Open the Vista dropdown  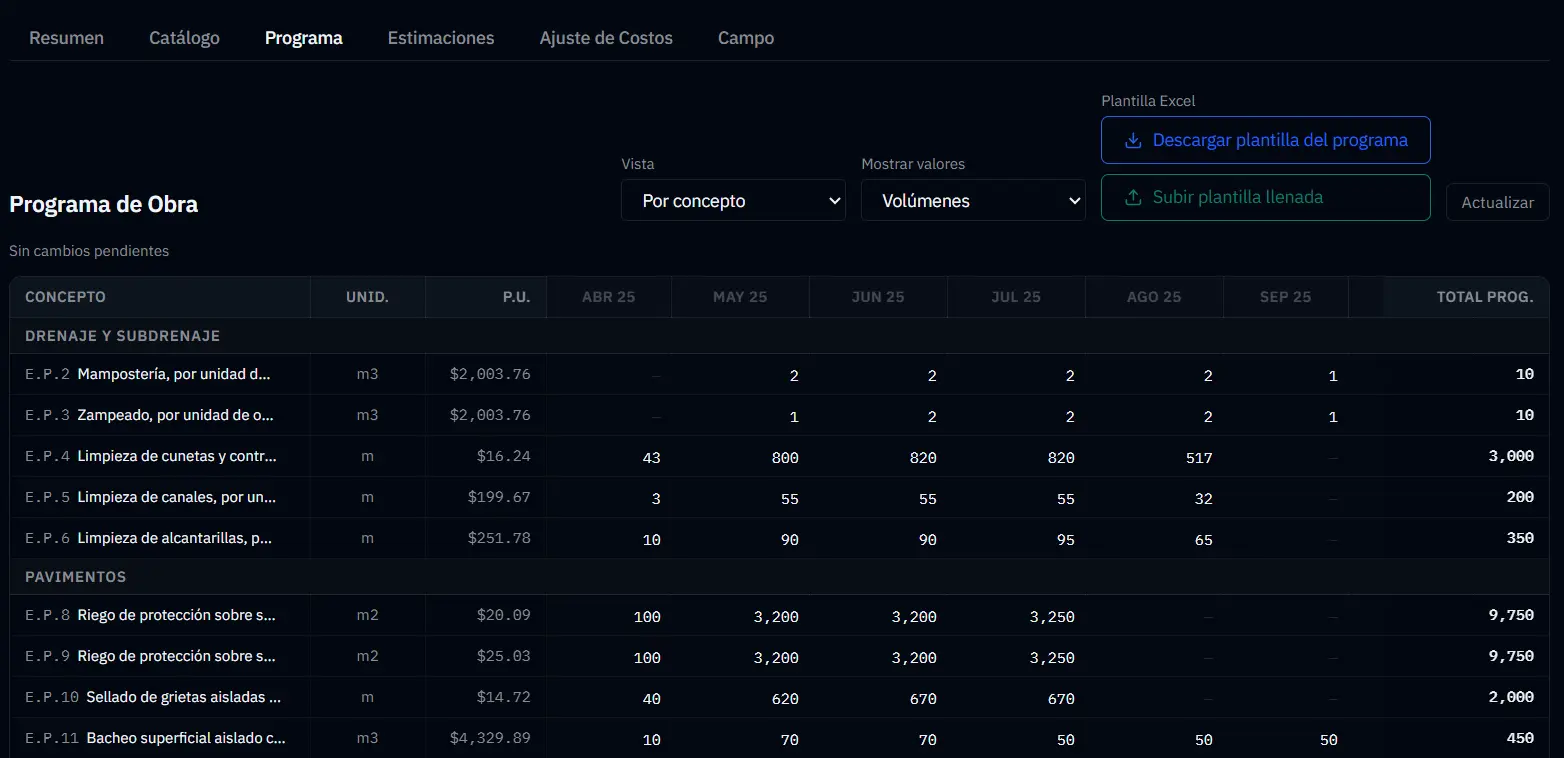pos(733,201)
